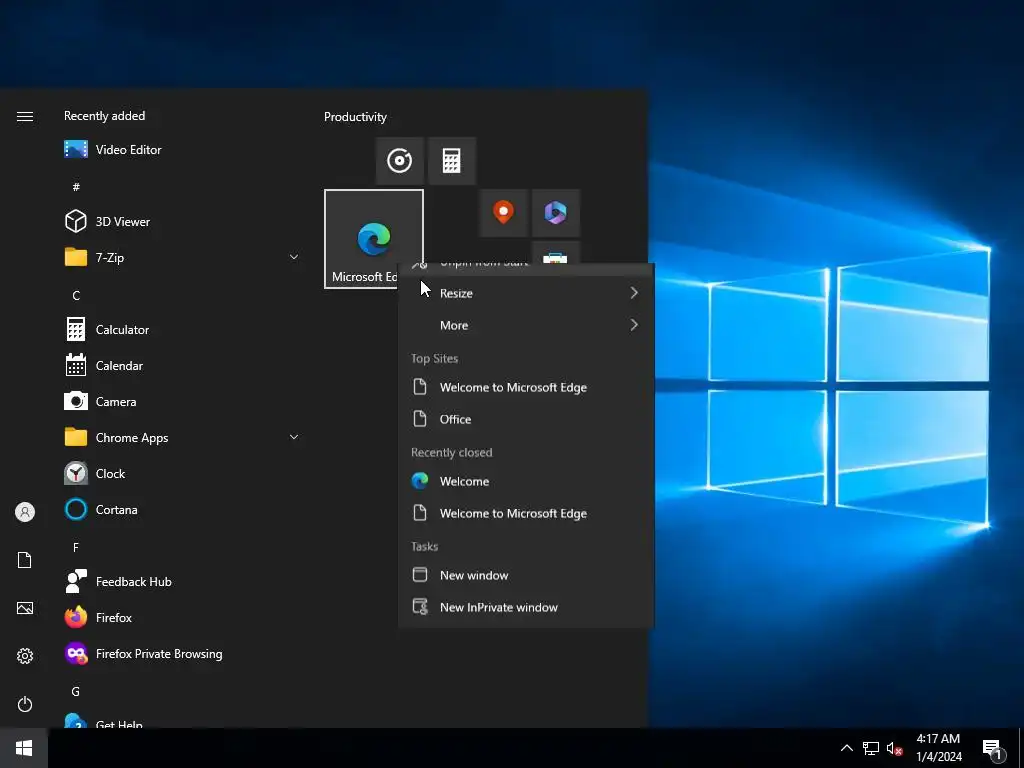Open the Resize submenu
1024x768 pixels.
(526, 293)
